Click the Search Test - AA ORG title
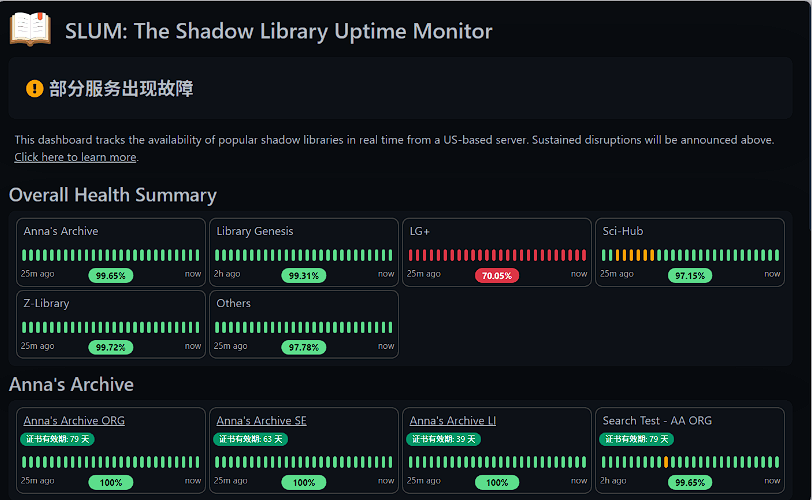This screenshot has height=500, width=812. (x=657, y=420)
